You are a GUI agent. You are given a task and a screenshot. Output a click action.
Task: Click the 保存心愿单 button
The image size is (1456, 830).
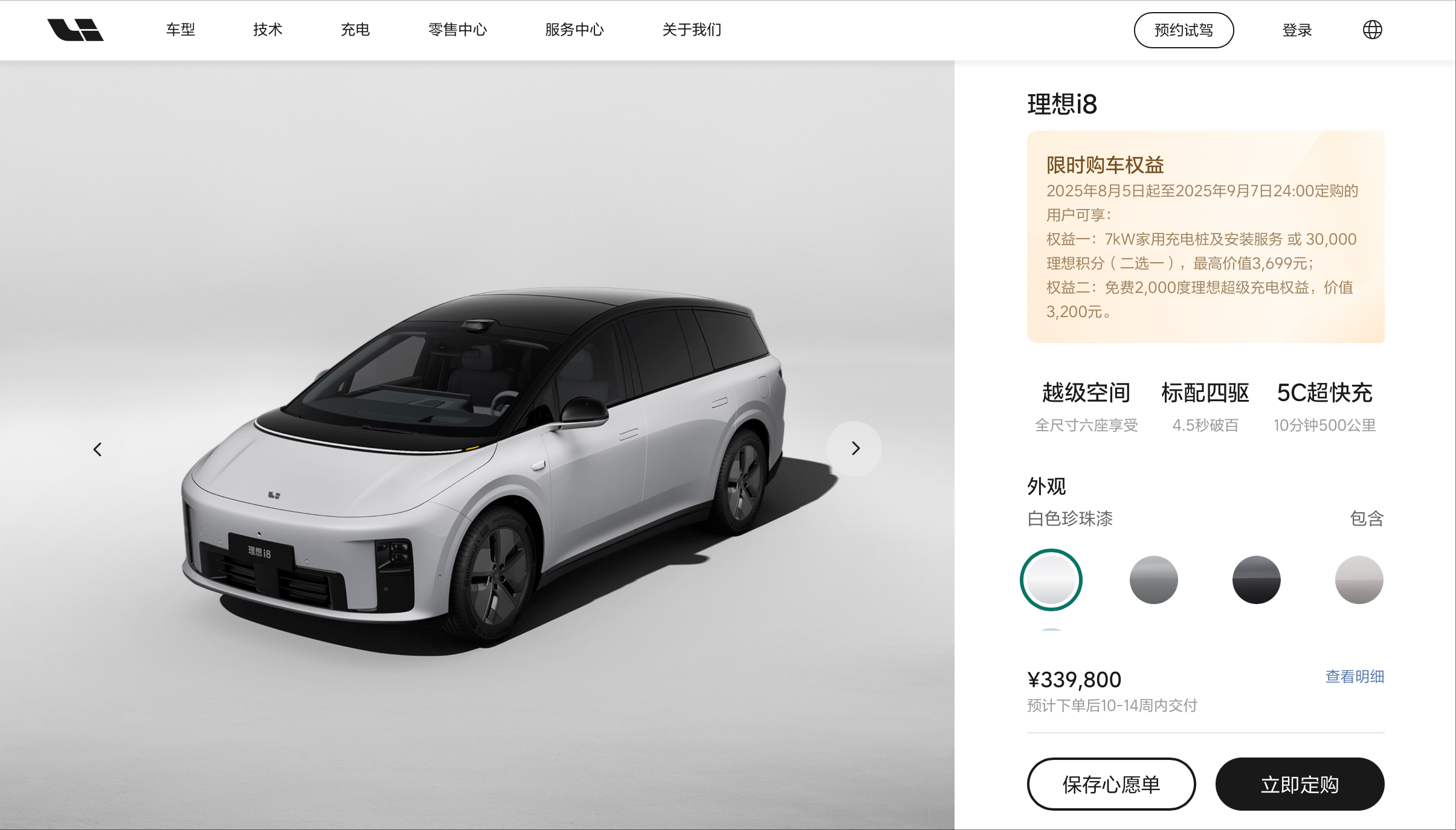pyautogui.click(x=1111, y=784)
